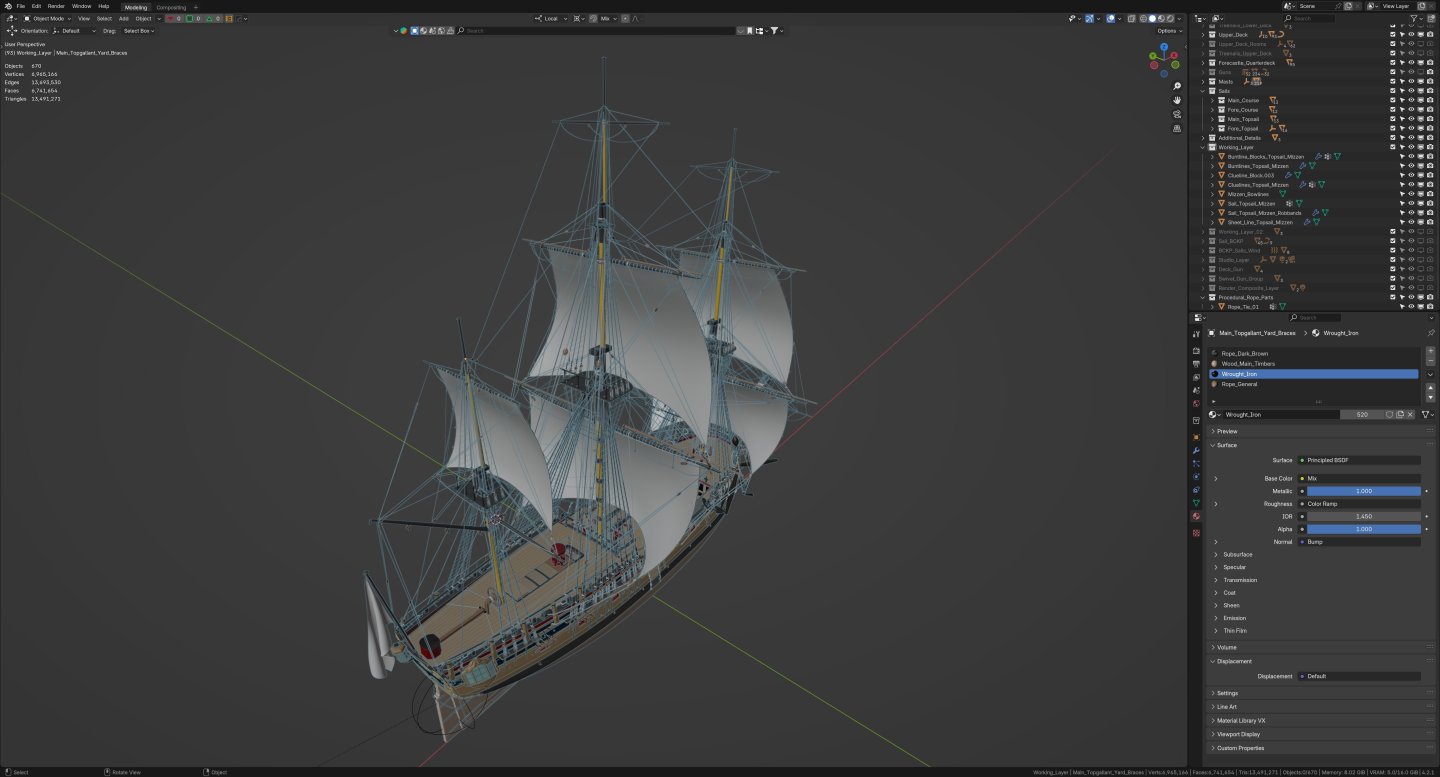Open the Orientation Default dropdown

76,31
